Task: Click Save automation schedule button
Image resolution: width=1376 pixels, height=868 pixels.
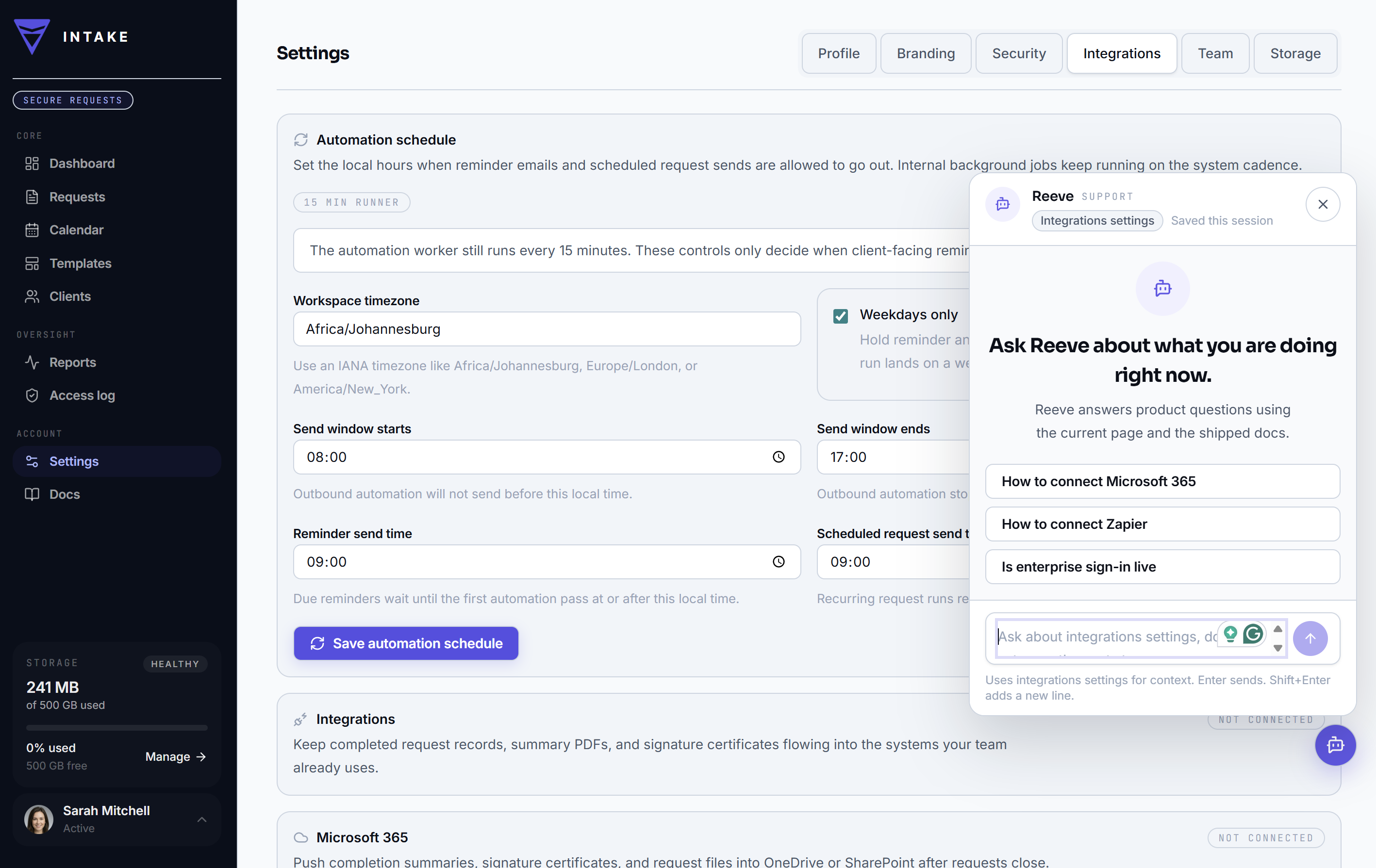Action: [406, 643]
